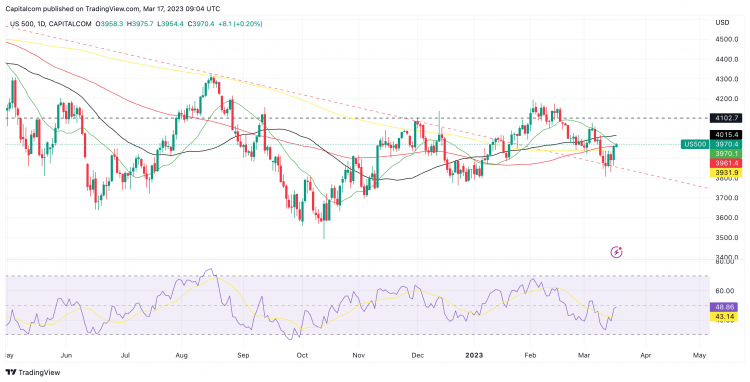Click the TradingView logo at bottom
750x382 pixels.
[33, 372]
